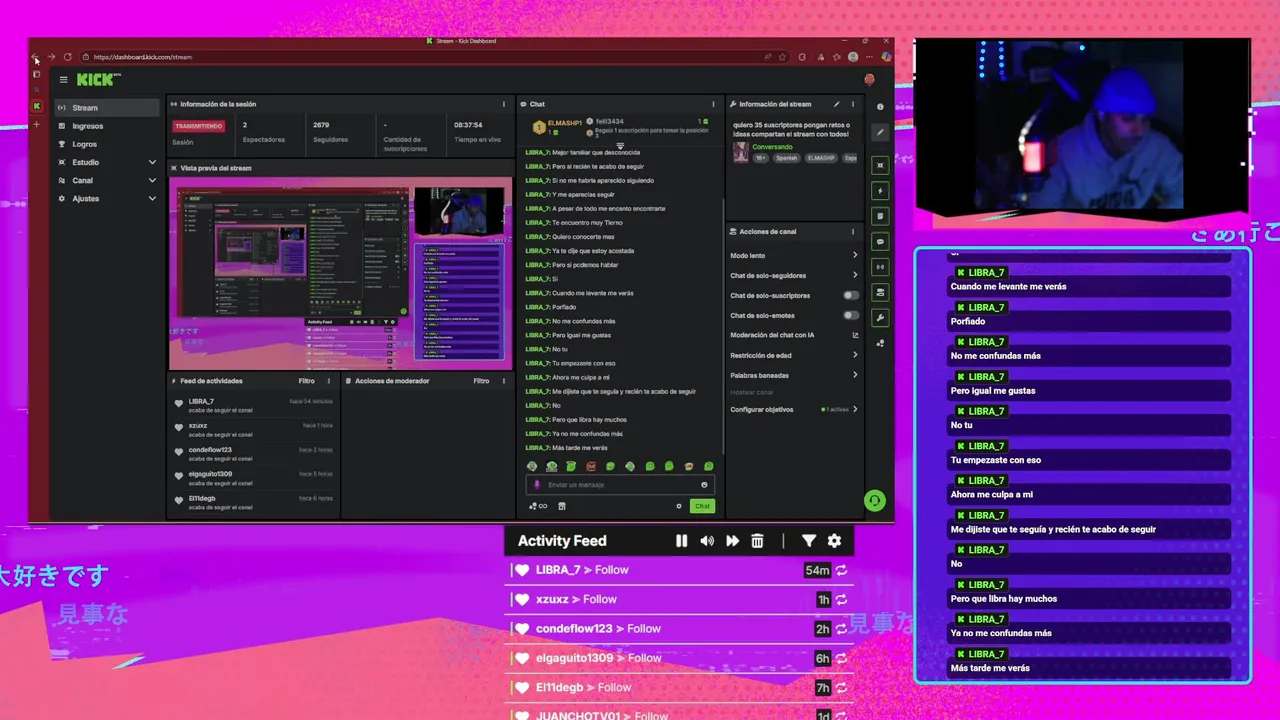Expand the Ajustes menu
This screenshot has height=720, width=1280.
pos(107,198)
